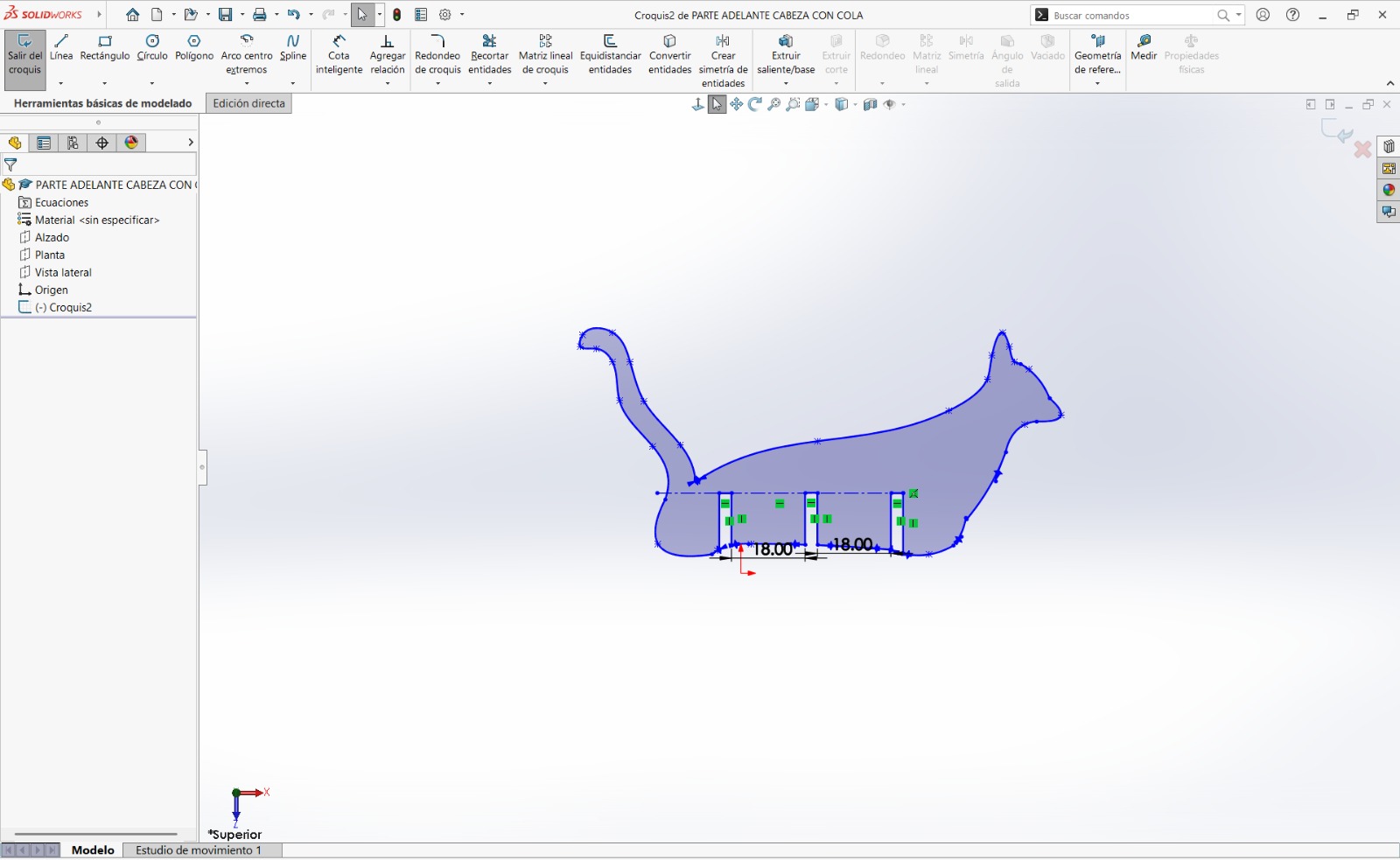Open the PropertyManager tab

pos(44,143)
